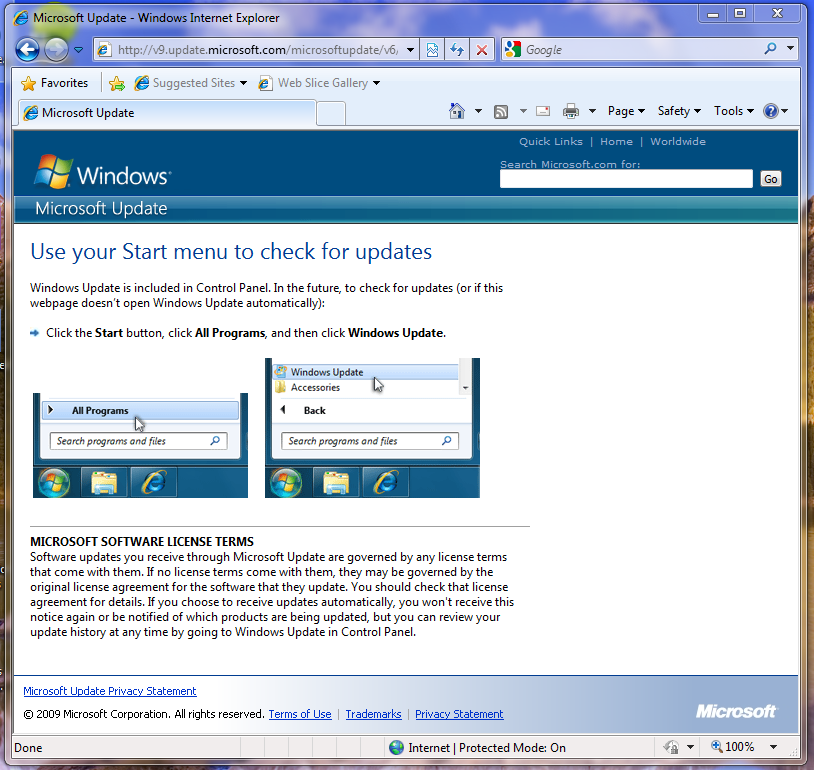Expand the privacy icon dropdown in status bar

tap(690, 748)
